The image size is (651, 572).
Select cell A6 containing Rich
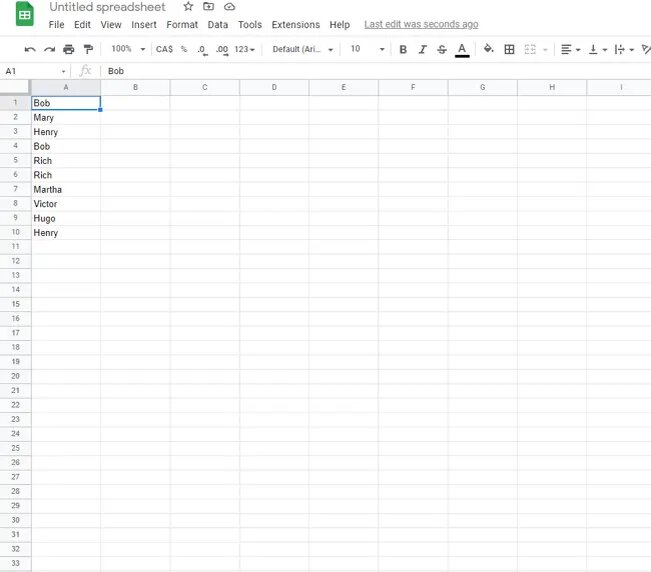(x=66, y=175)
